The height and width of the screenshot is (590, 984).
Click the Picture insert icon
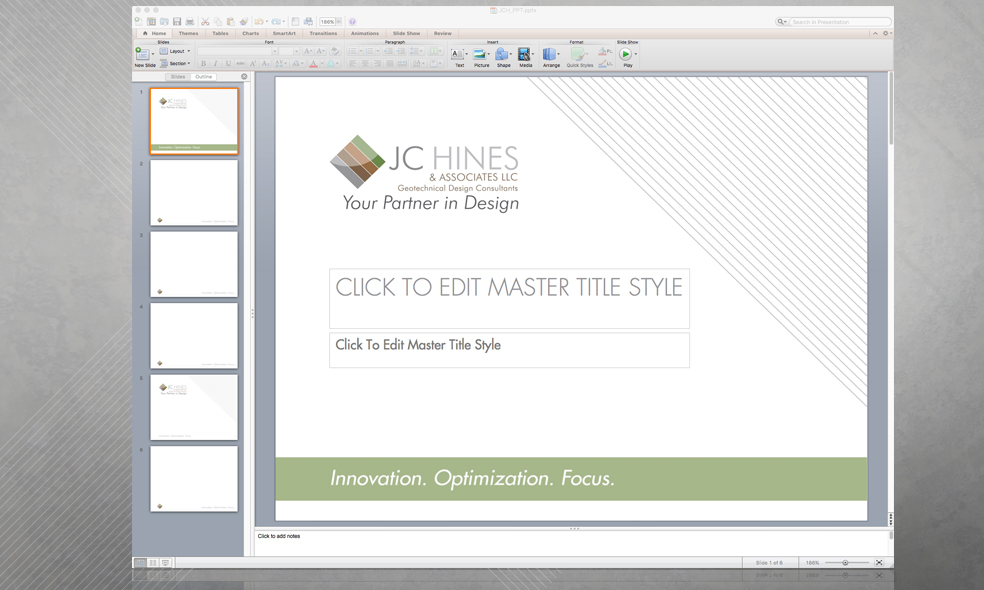(x=481, y=55)
